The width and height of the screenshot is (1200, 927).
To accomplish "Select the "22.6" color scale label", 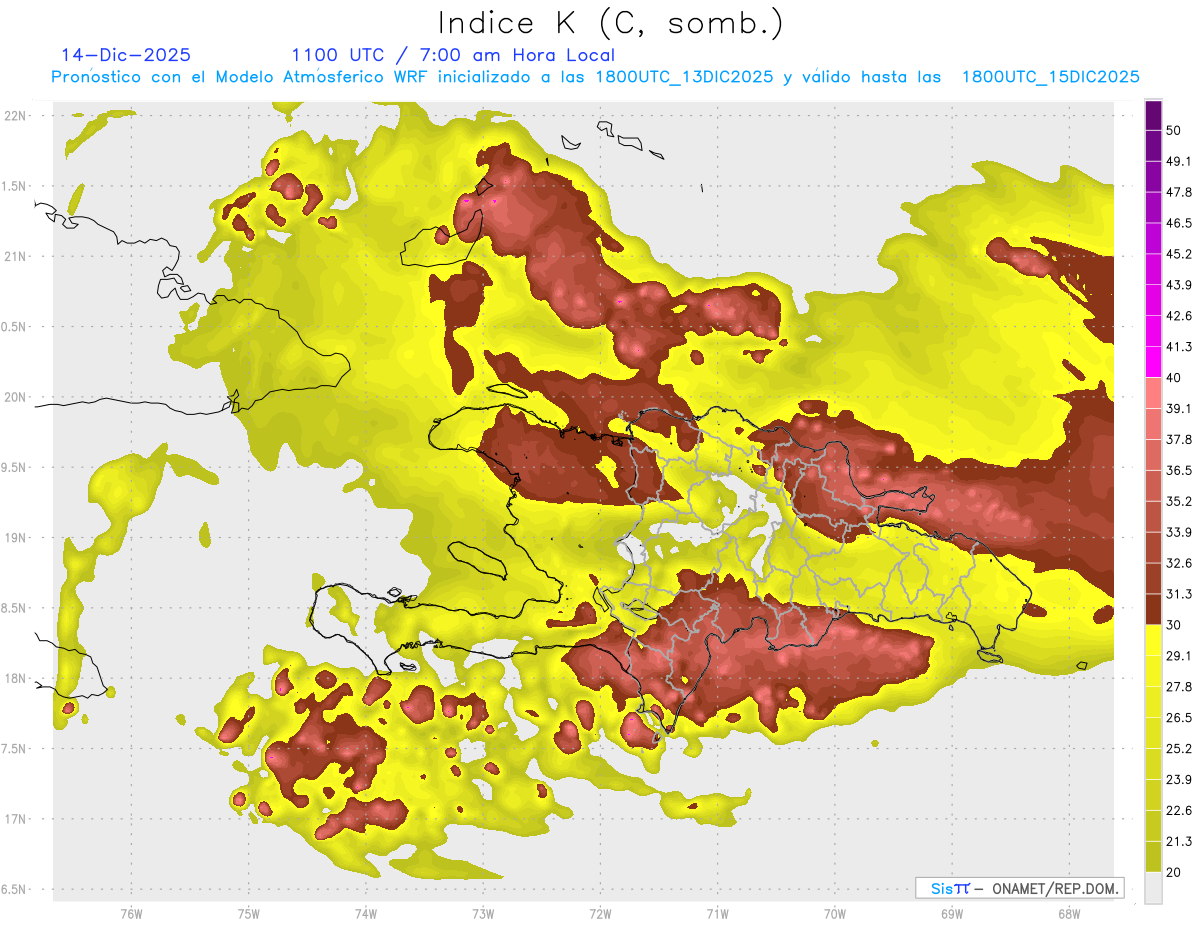I will coord(1179,810).
